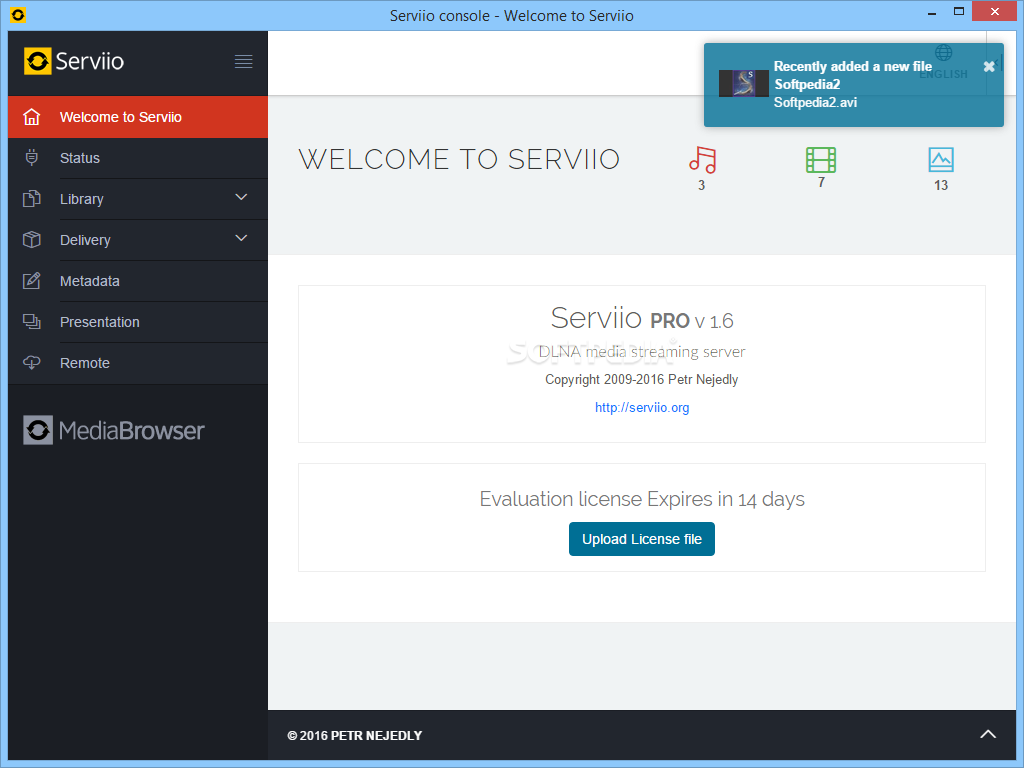Select Welcome to Serviio menu item
Image resolution: width=1024 pixels, height=768 pixels.
[138, 117]
